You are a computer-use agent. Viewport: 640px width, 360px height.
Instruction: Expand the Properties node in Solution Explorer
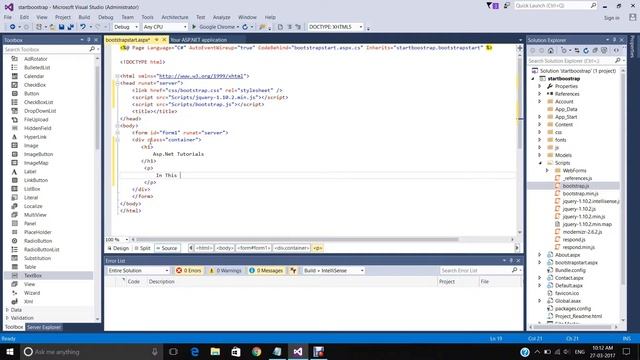[x=540, y=86]
